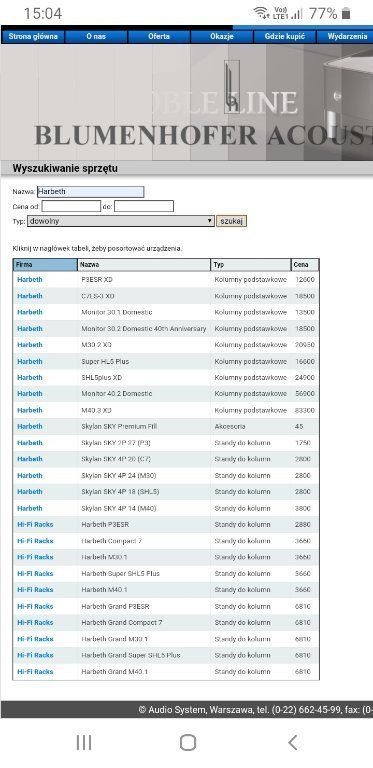Screen dimensions: 373x768
Task: Sort the table by Cena header
Action: (305, 264)
